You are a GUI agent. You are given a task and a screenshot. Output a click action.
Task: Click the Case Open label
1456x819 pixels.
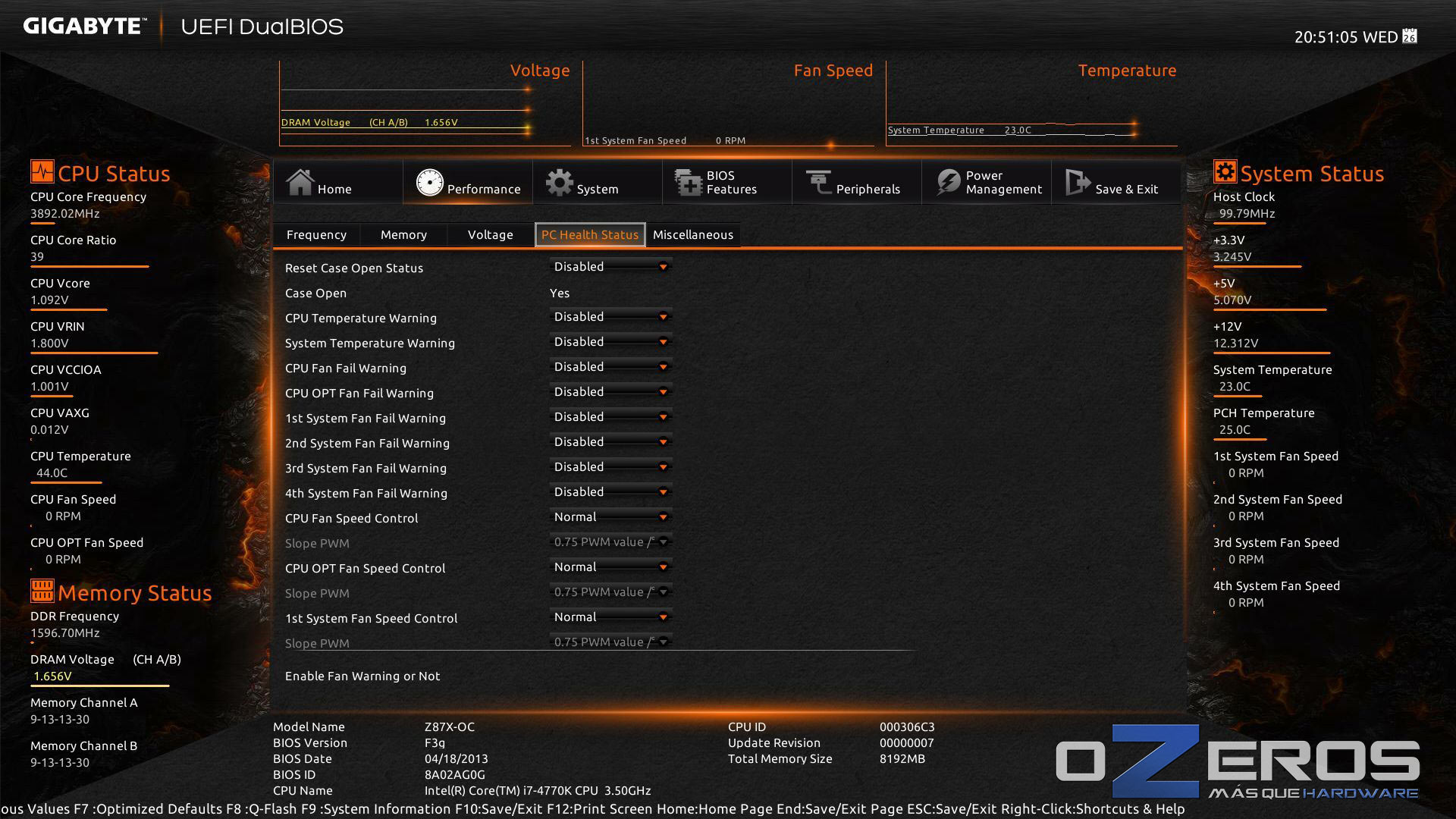pyautogui.click(x=315, y=293)
